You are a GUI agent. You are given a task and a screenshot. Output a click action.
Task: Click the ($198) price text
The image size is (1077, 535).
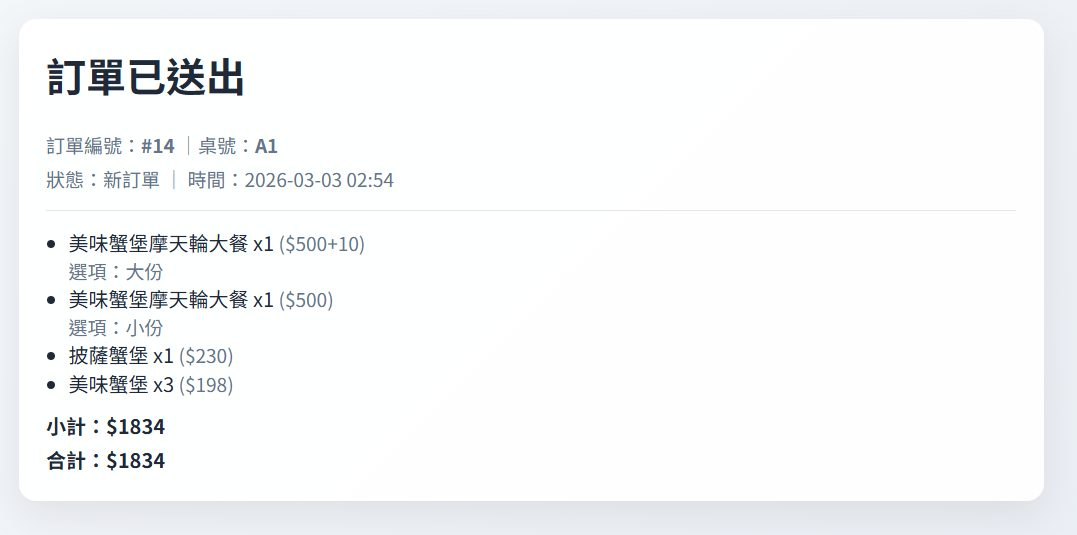(206, 384)
